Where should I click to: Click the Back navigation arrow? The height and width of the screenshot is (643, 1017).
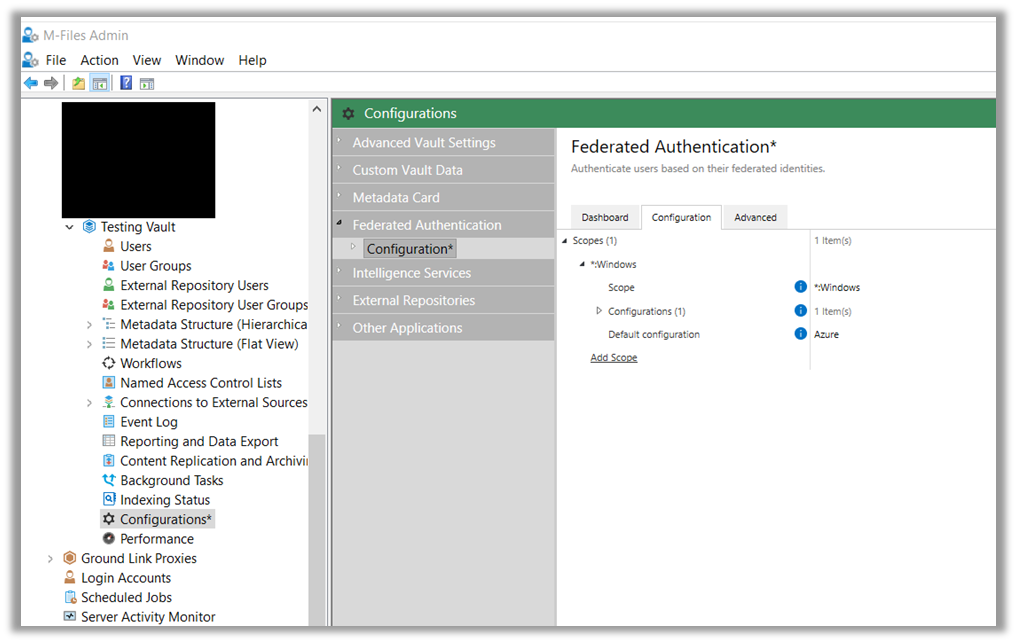[30, 82]
